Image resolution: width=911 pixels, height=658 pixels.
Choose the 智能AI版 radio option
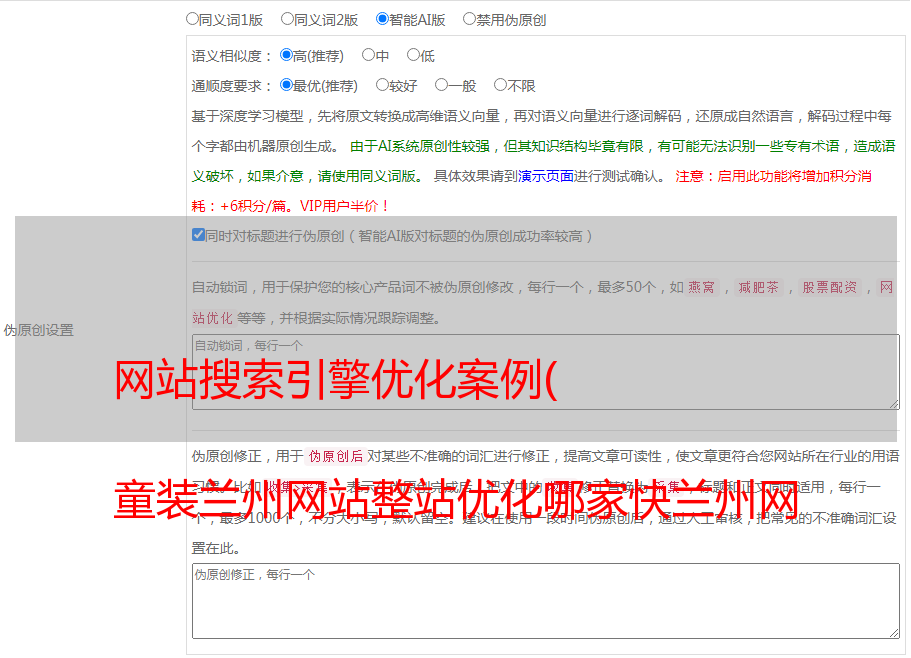click(x=382, y=19)
